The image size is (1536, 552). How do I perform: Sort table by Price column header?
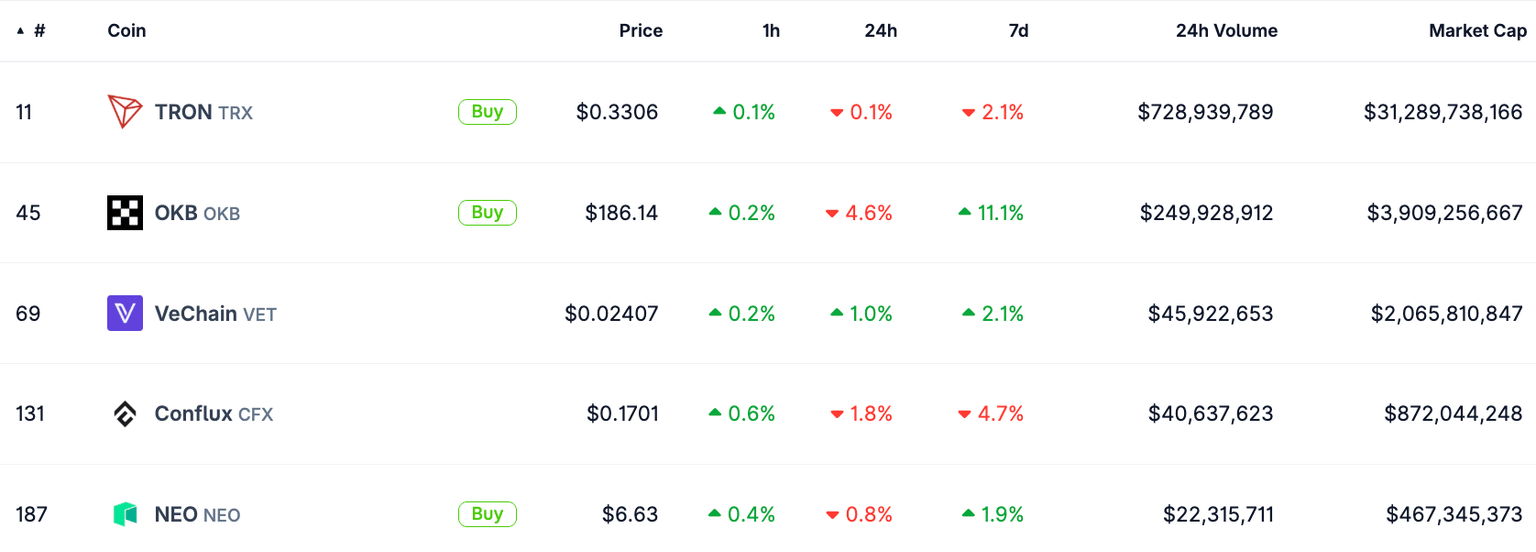[x=640, y=31]
